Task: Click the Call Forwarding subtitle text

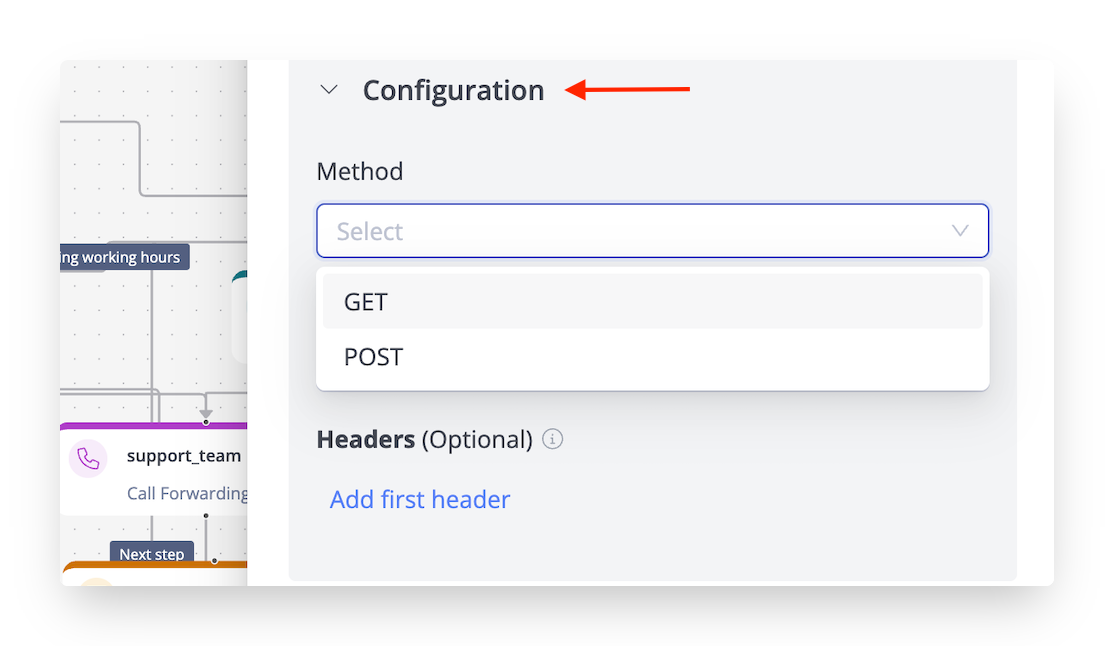Action: pos(187,493)
